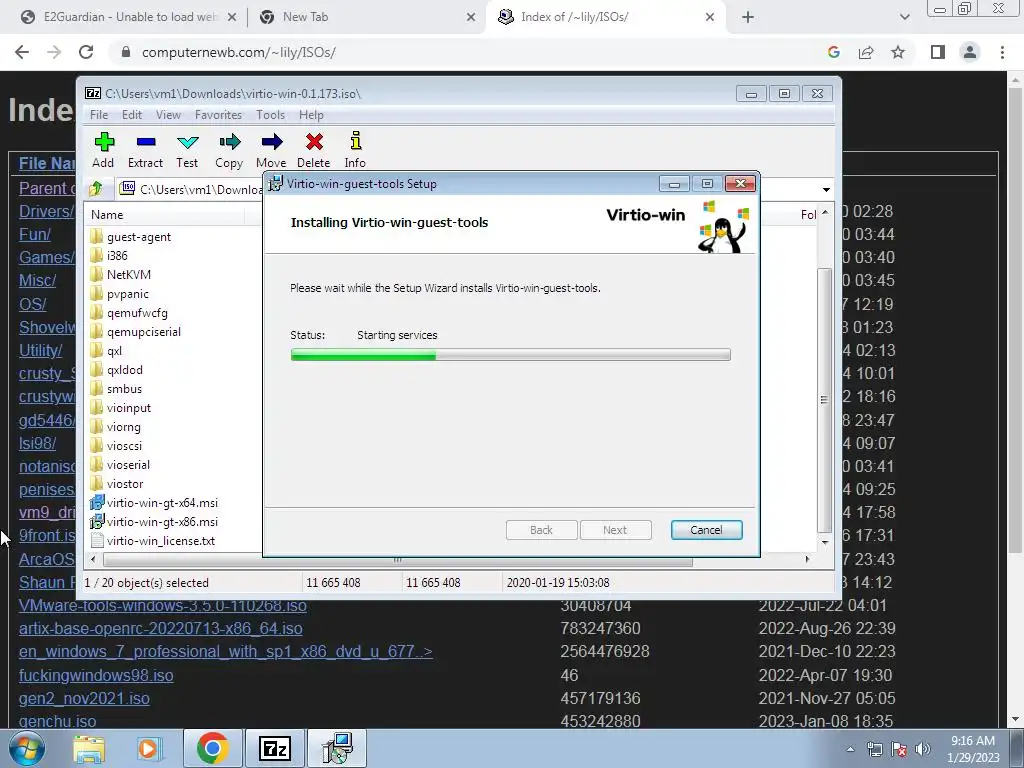The height and width of the screenshot is (768, 1024).
Task: Click the volume speaker tray icon
Action: tap(923, 749)
